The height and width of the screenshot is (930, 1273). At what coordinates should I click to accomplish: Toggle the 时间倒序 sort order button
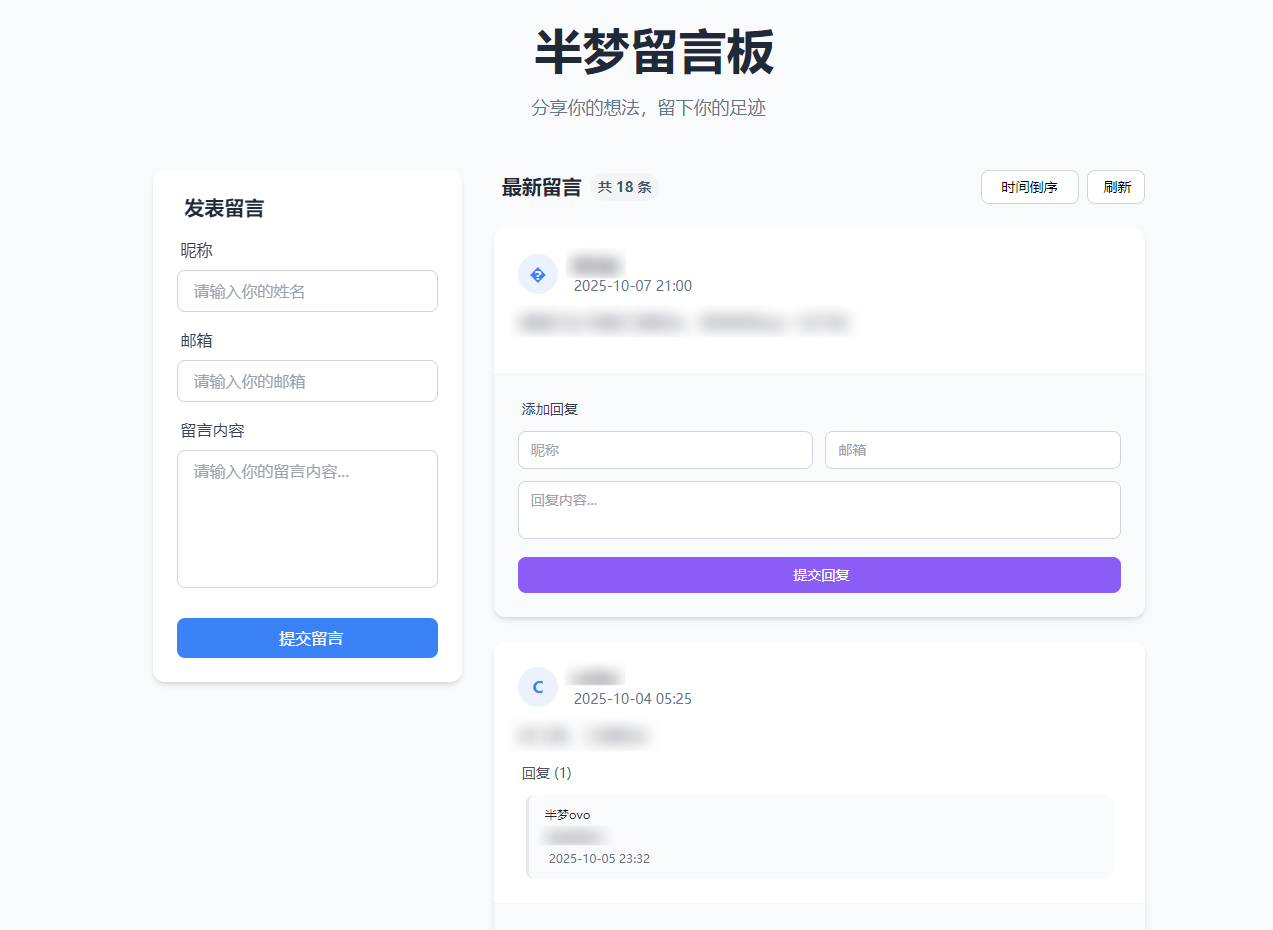(1029, 187)
